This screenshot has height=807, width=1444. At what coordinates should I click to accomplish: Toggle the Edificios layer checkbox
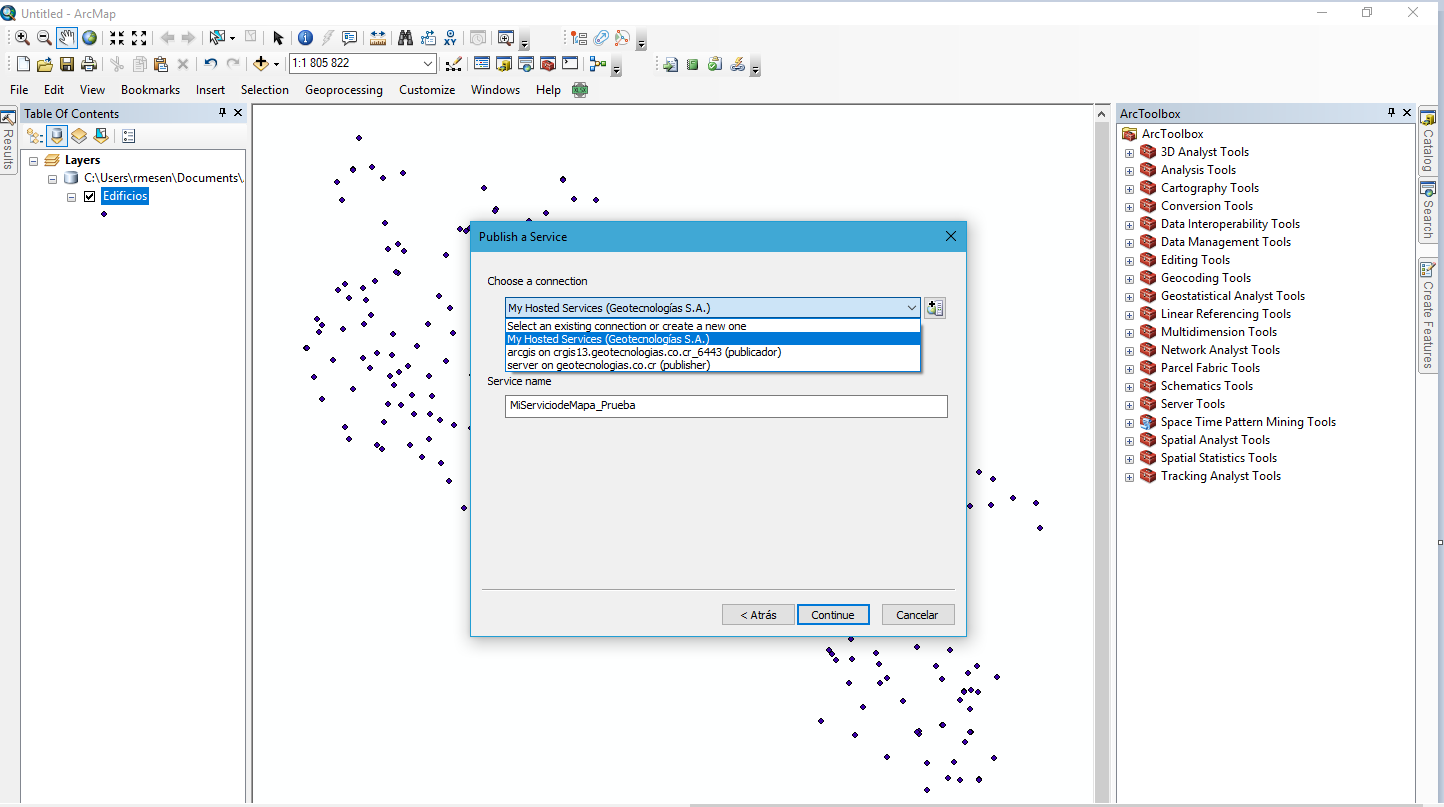(90, 196)
